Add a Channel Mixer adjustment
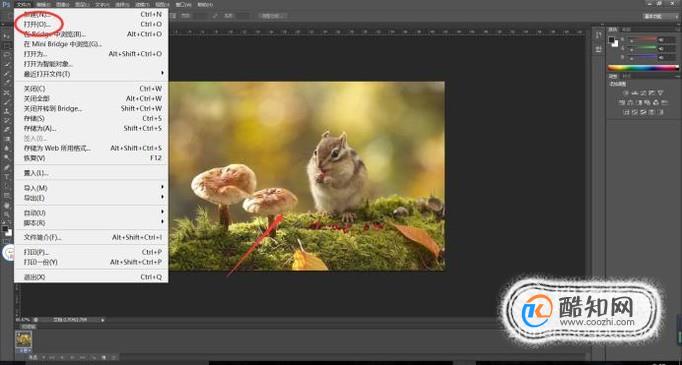This screenshot has height=365, width=682. tap(656, 103)
